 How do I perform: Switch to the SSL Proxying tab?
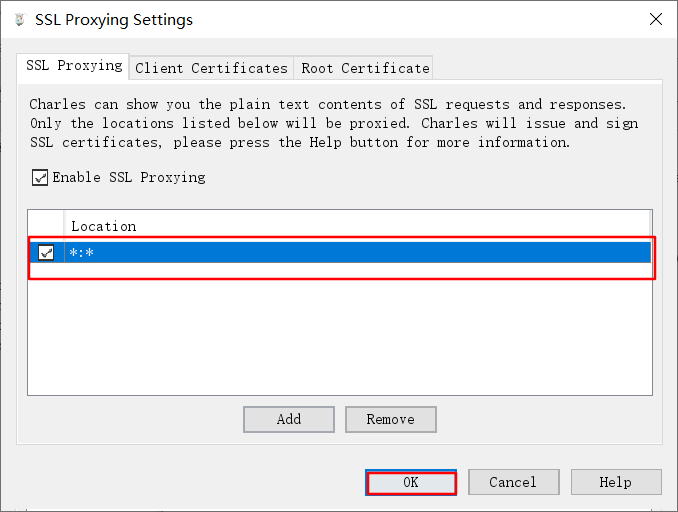pos(74,66)
